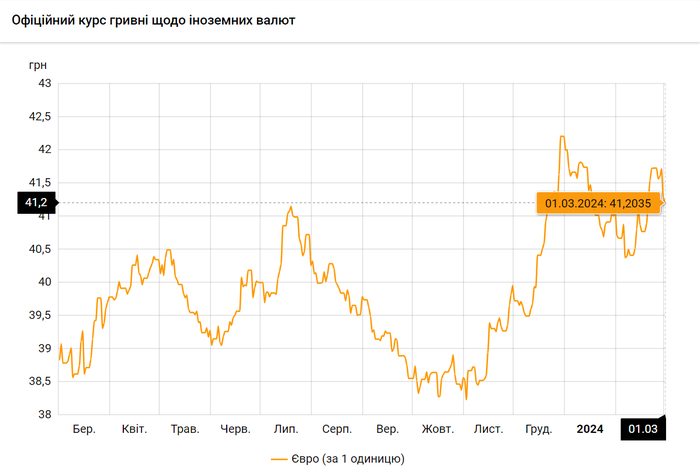
Task: Select the Лип. month label
Action: tap(286, 429)
